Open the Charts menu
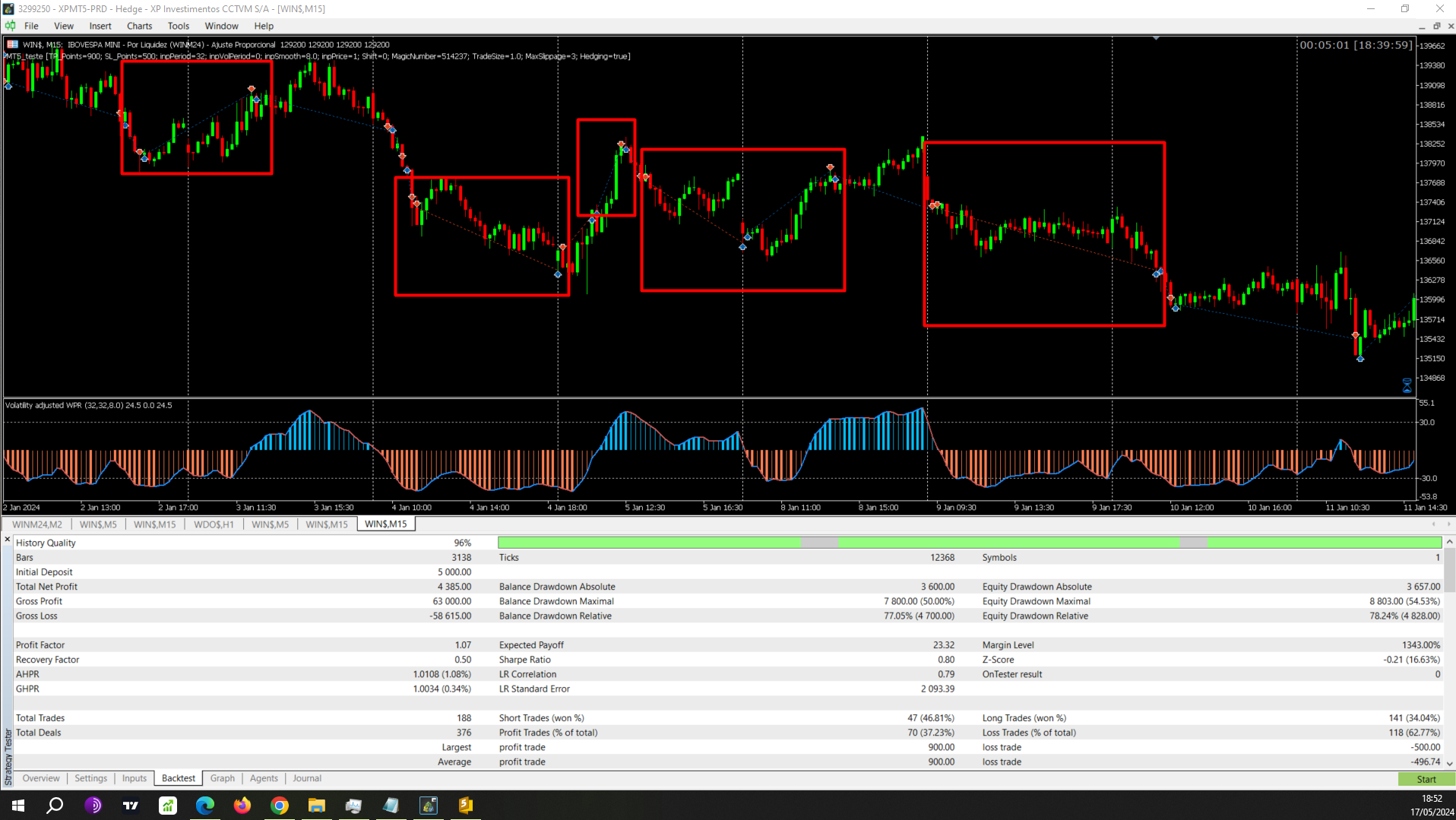1456x820 pixels. (x=139, y=25)
